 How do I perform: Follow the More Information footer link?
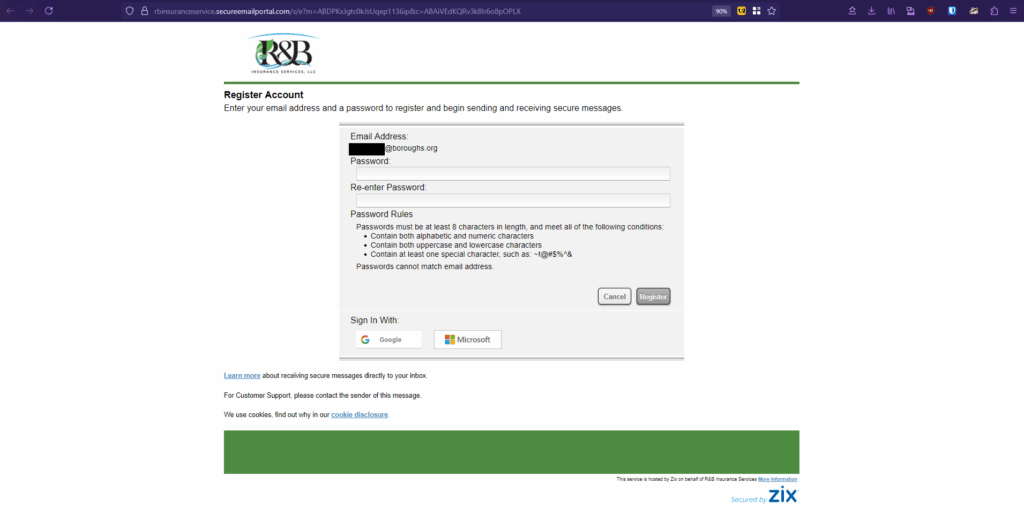pos(777,479)
